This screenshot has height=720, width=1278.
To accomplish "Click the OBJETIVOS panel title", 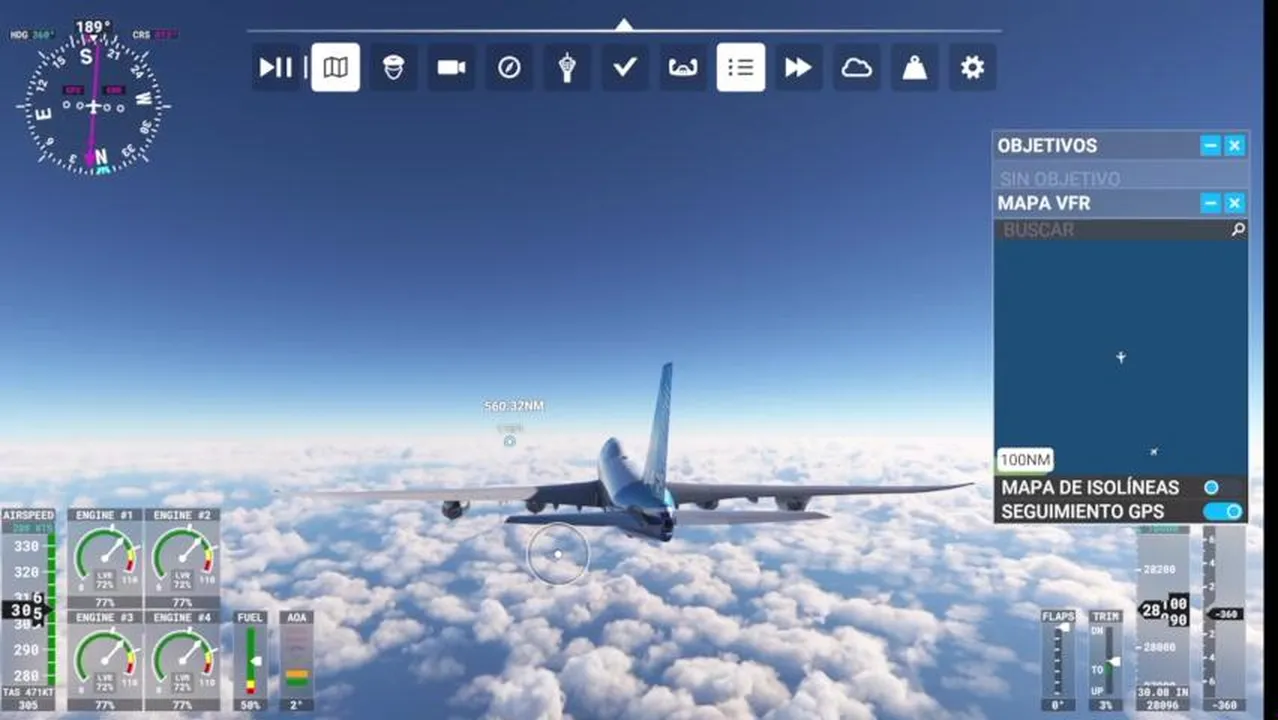I will coord(1047,145).
